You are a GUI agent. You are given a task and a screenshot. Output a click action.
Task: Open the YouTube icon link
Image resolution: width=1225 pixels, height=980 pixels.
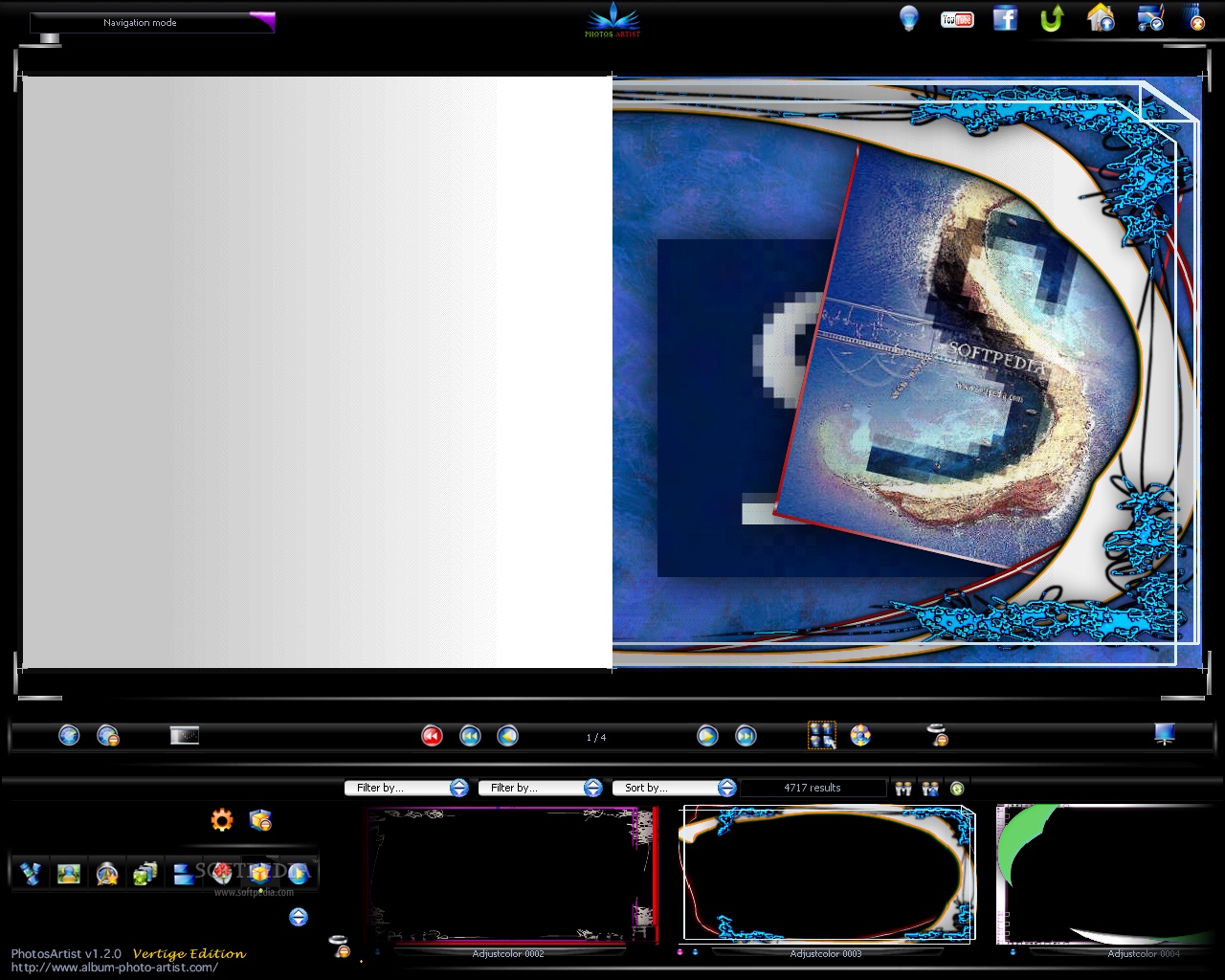pyautogui.click(x=957, y=19)
